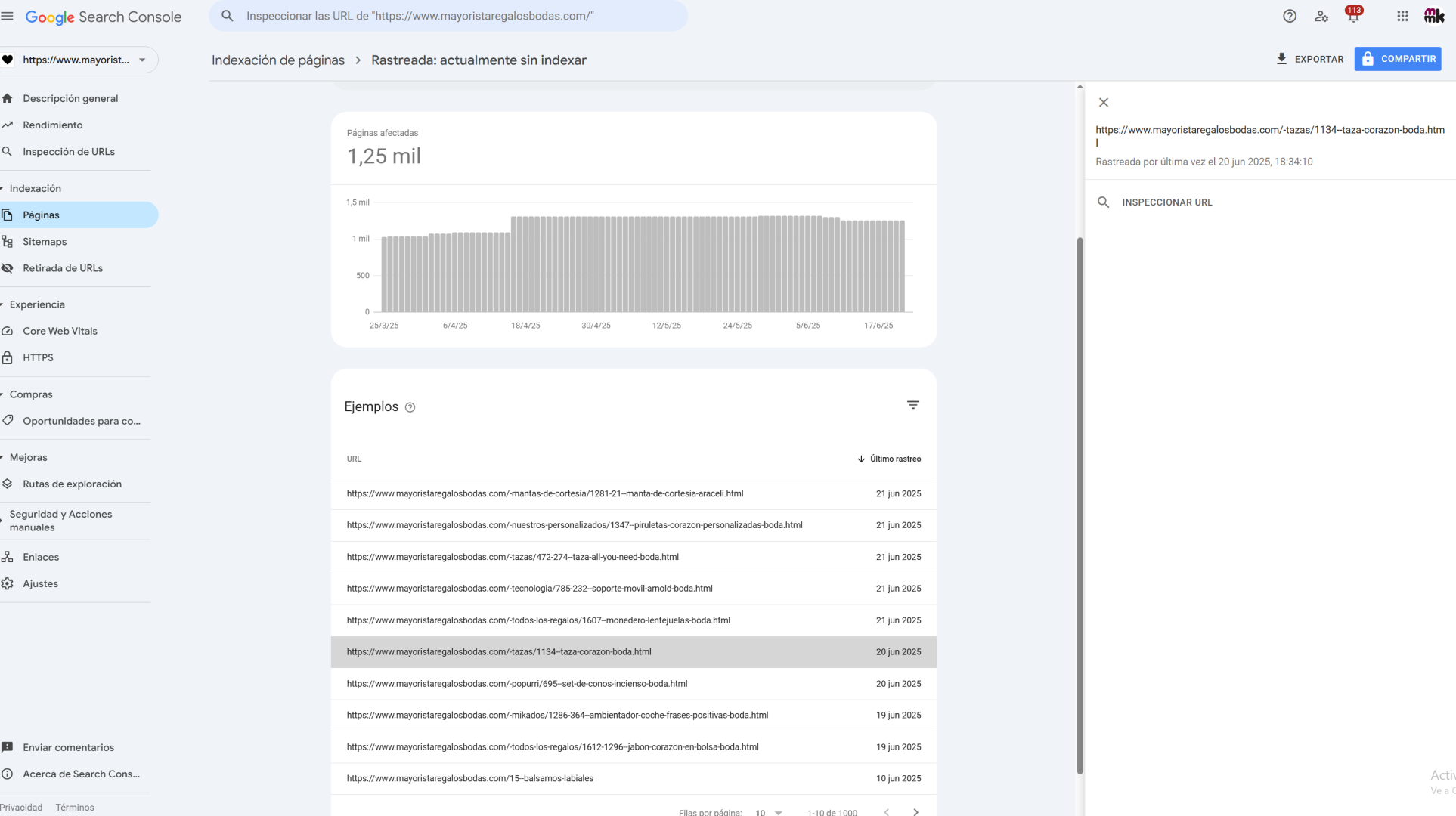The width and height of the screenshot is (1456, 816).
Task: Open the Privacidad link
Action: coord(21,807)
